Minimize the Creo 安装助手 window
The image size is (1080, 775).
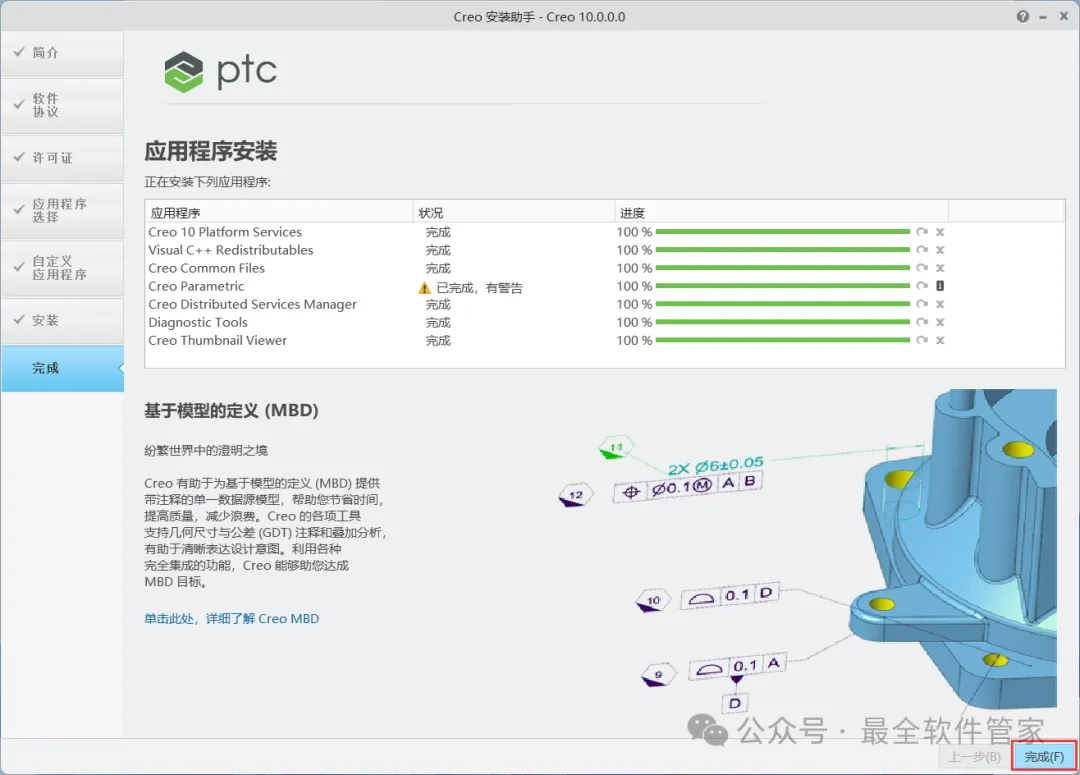pos(1043,17)
